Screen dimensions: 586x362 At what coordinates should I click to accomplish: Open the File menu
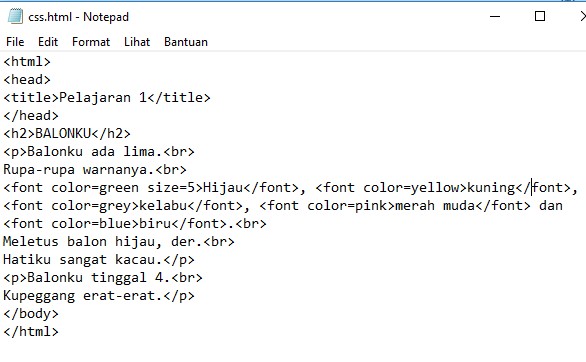tap(15, 42)
